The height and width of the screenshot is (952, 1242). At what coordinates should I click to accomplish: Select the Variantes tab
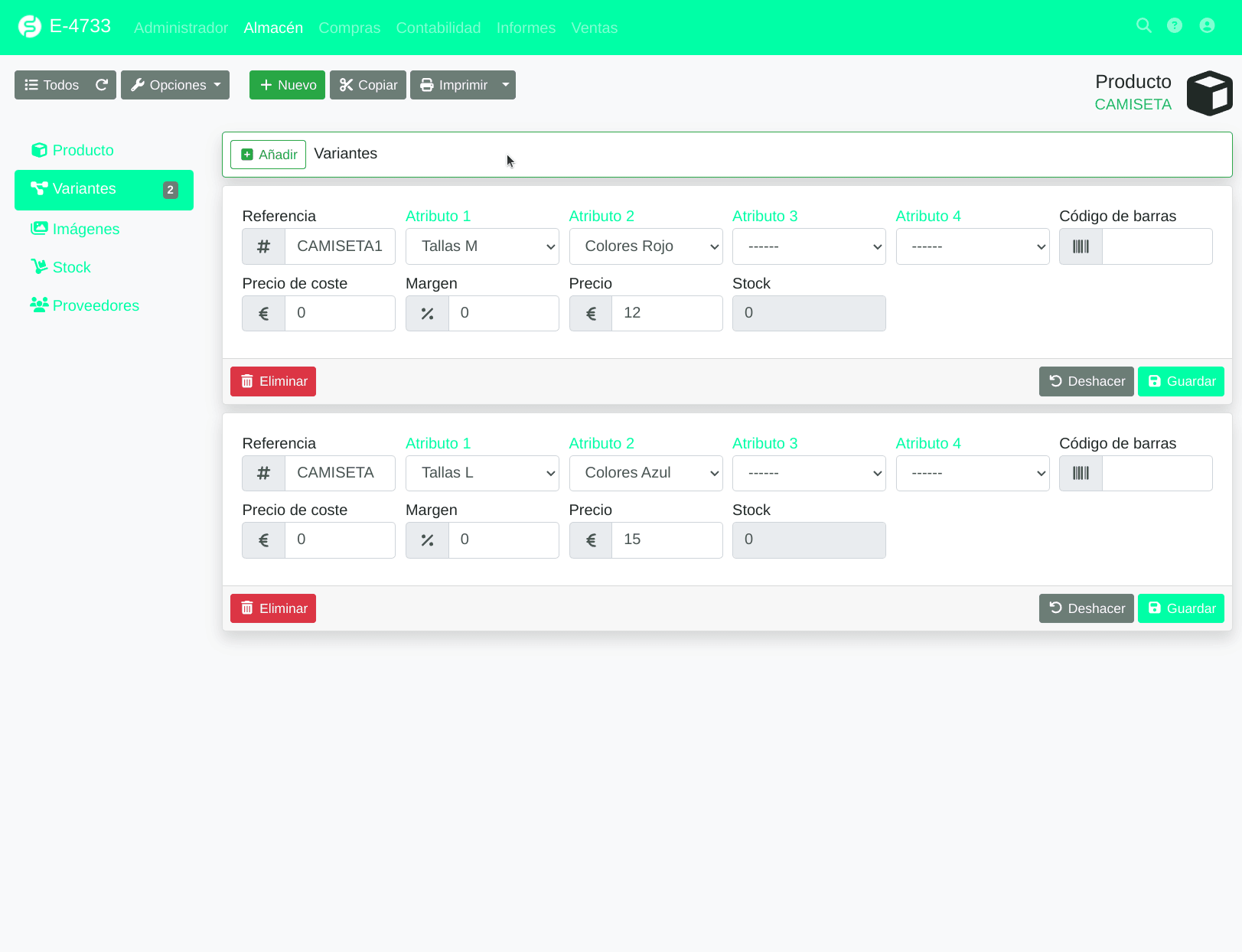tap(104, 190)
